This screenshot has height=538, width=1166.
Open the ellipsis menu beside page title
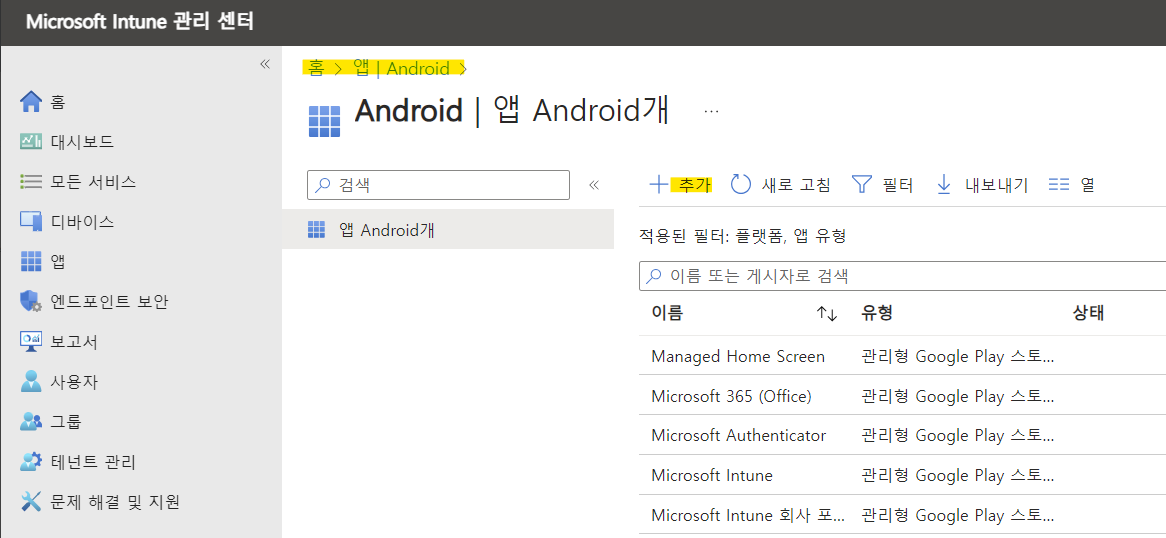coord(711,111)
